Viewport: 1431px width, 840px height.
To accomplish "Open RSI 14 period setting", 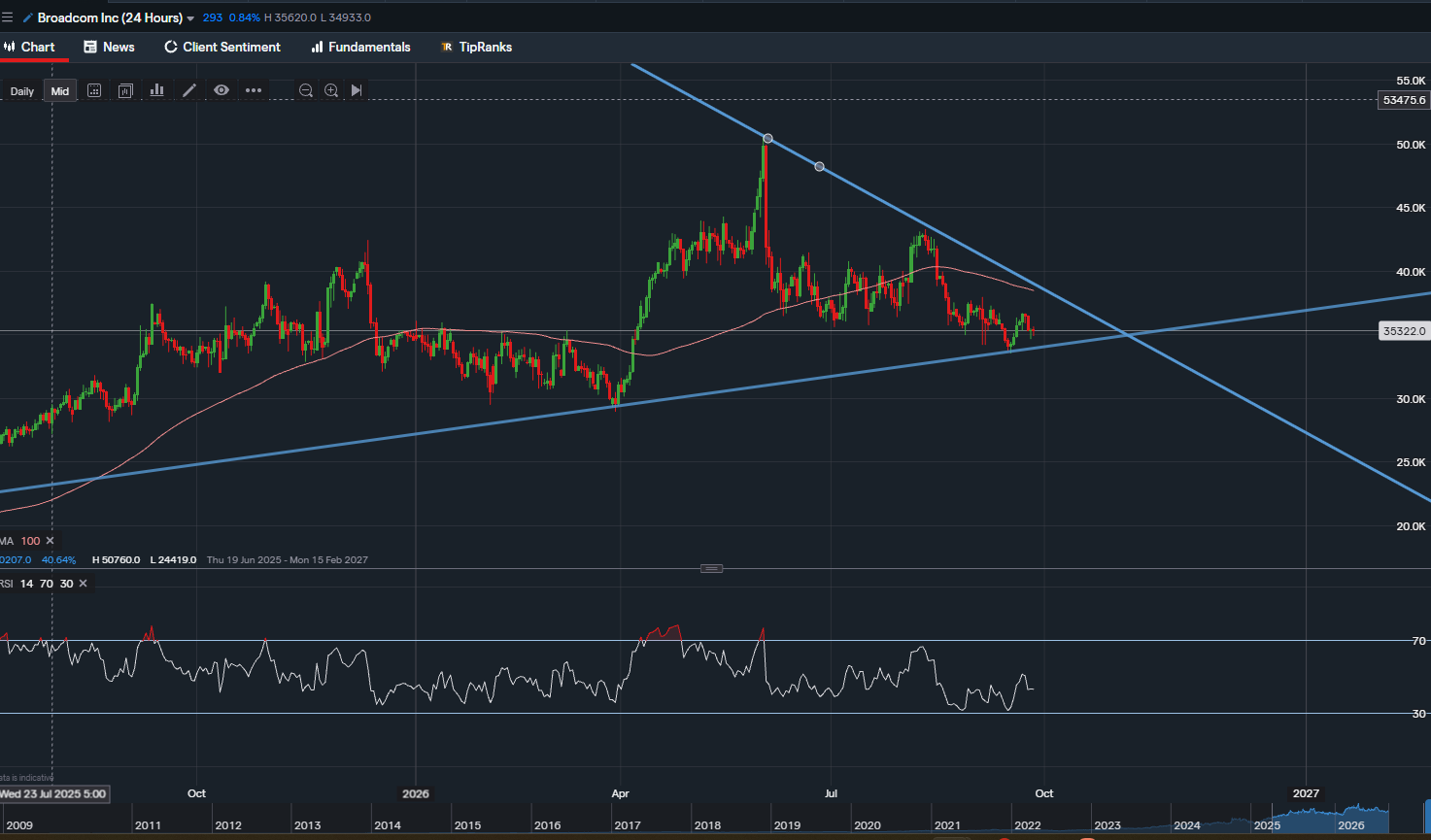I will (x=26, y=584).
